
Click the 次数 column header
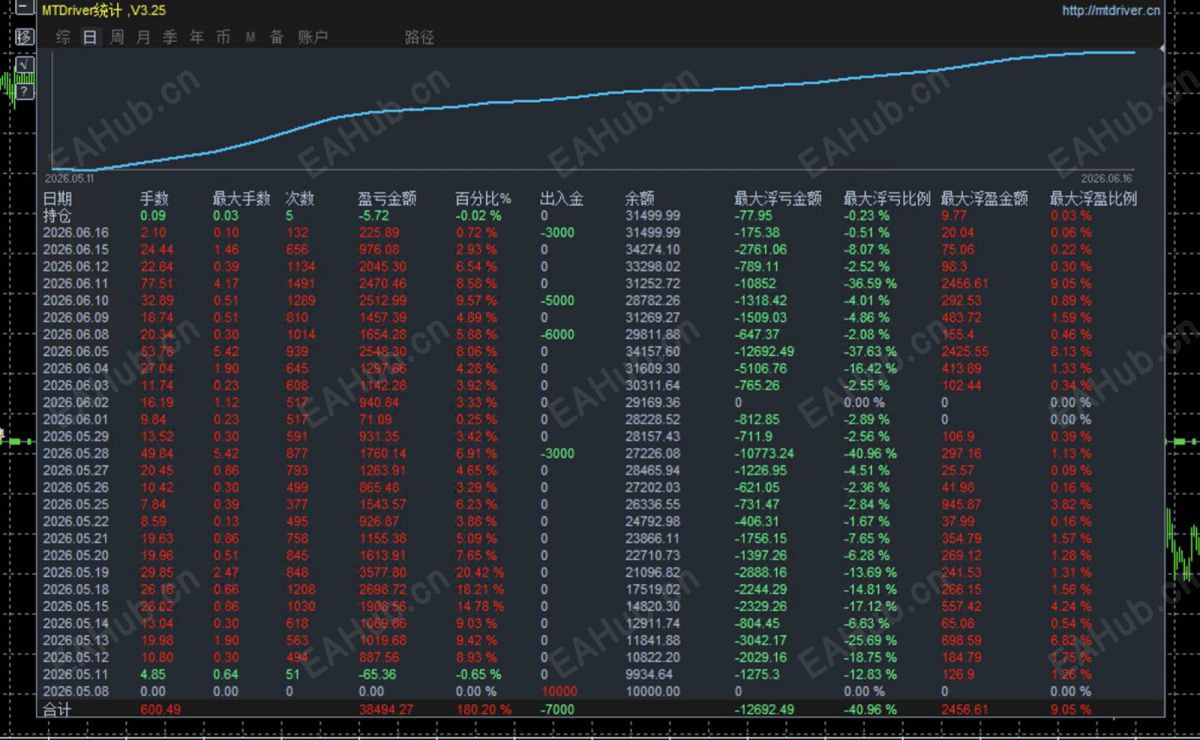pyautogui.click(x=300, y=199)
